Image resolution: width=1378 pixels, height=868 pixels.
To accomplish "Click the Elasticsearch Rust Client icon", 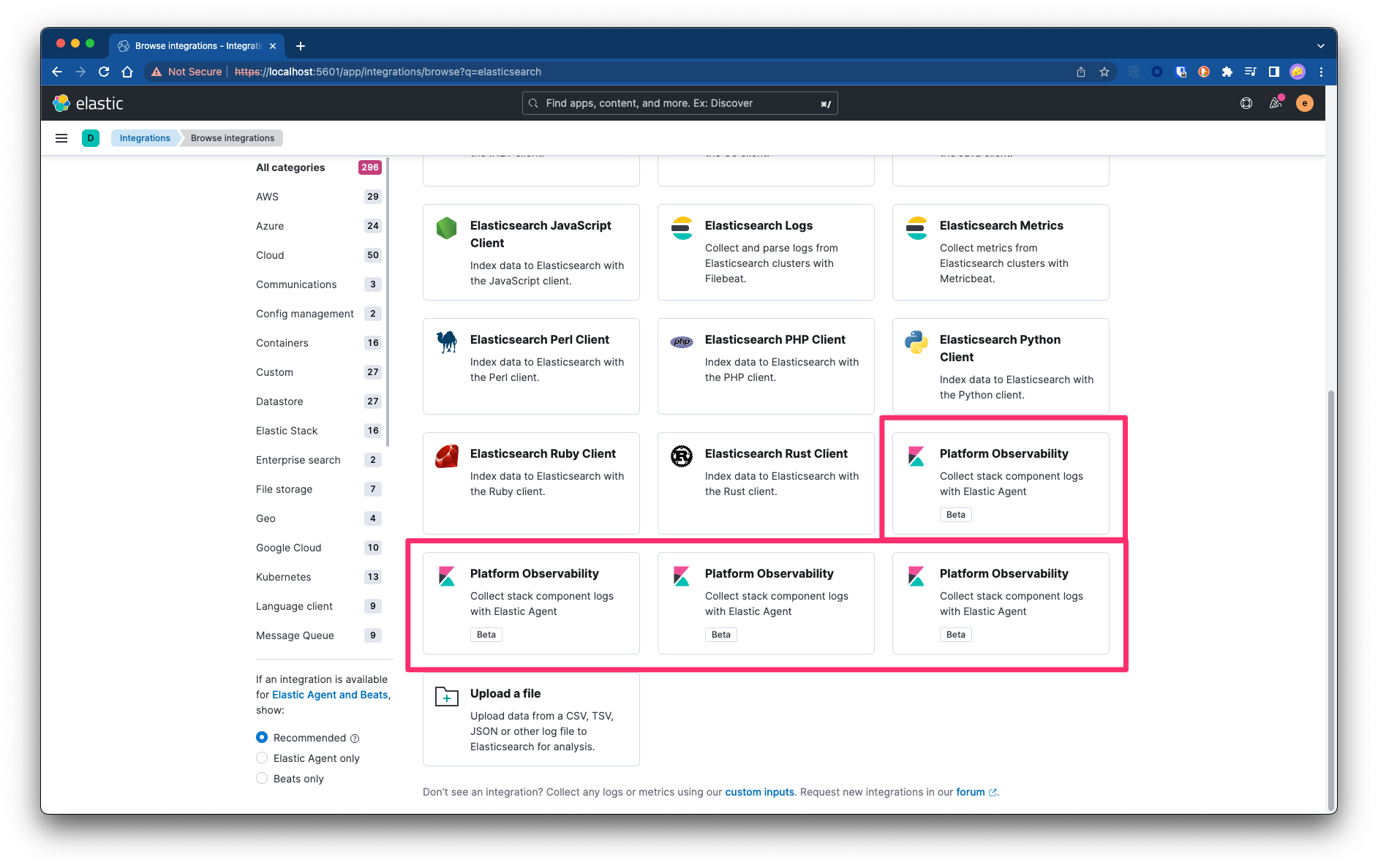I will tap(681, 455).
